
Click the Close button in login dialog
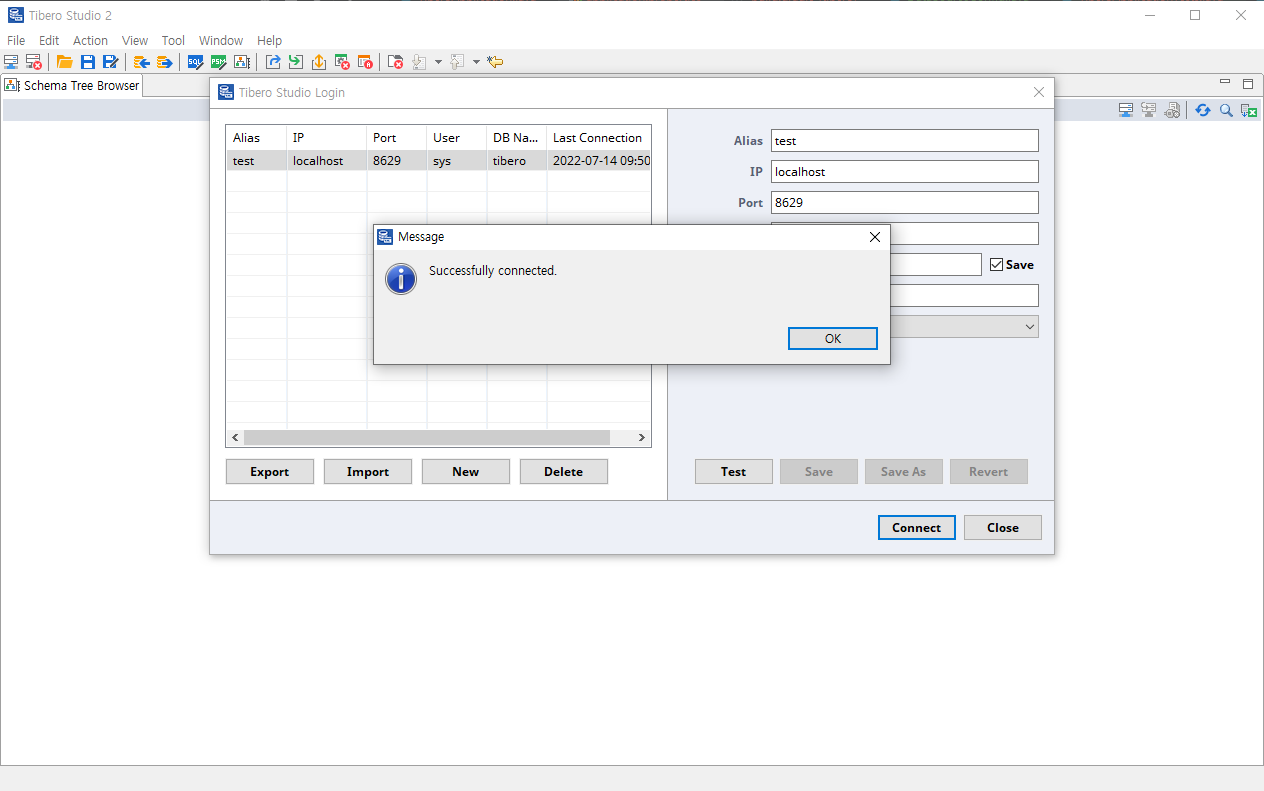[x=1003, y=528]
